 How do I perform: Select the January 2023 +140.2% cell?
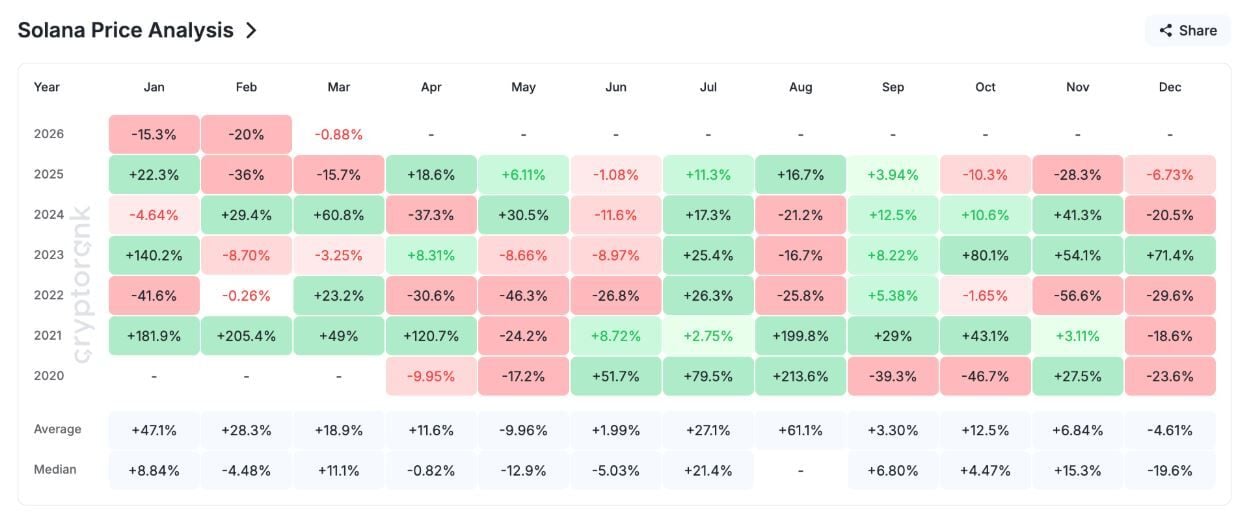[x=154, y=255]
